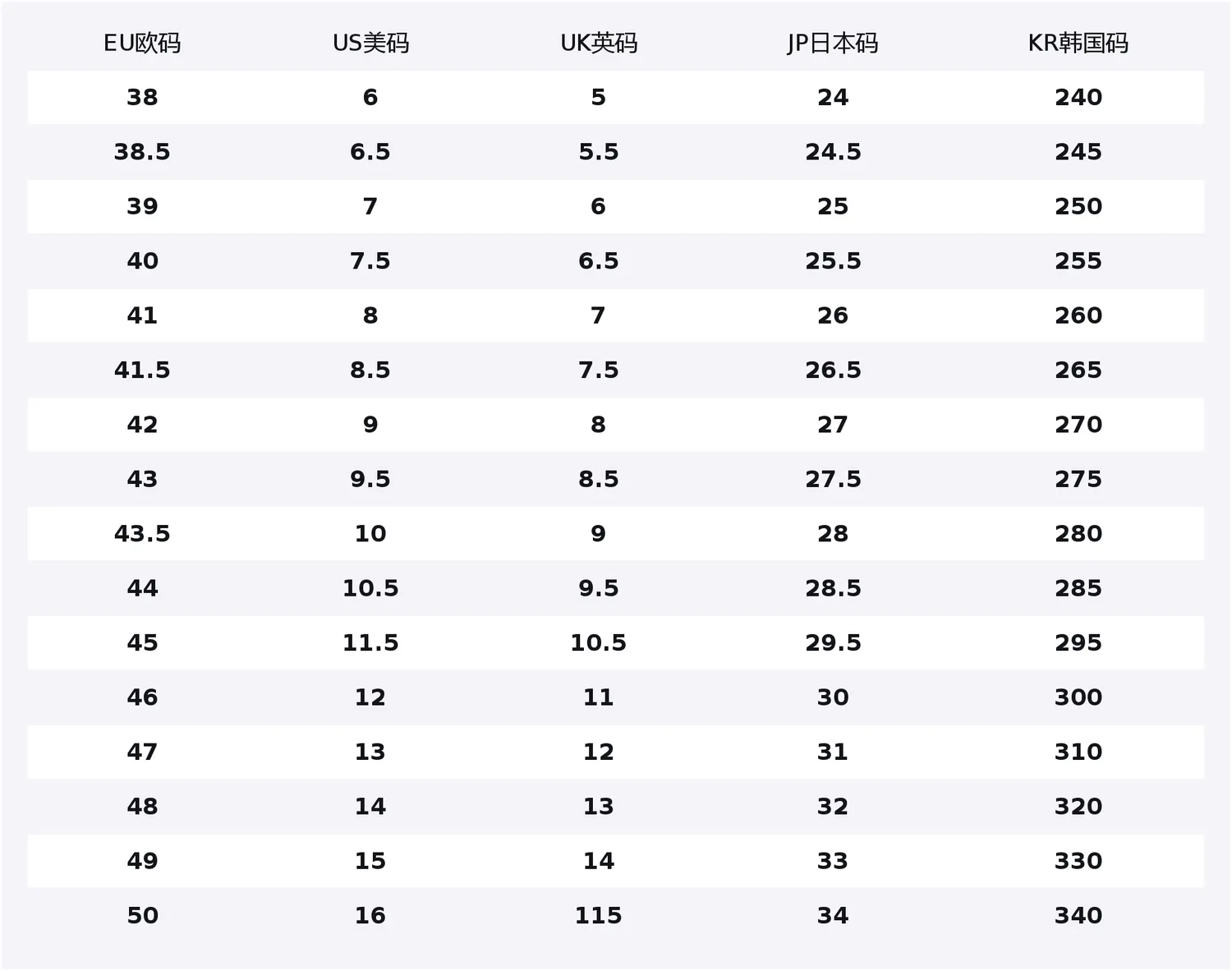This screenshot has width=1232, height=971.
Task: Select US size 15 cell
Action: click(370, 861)
